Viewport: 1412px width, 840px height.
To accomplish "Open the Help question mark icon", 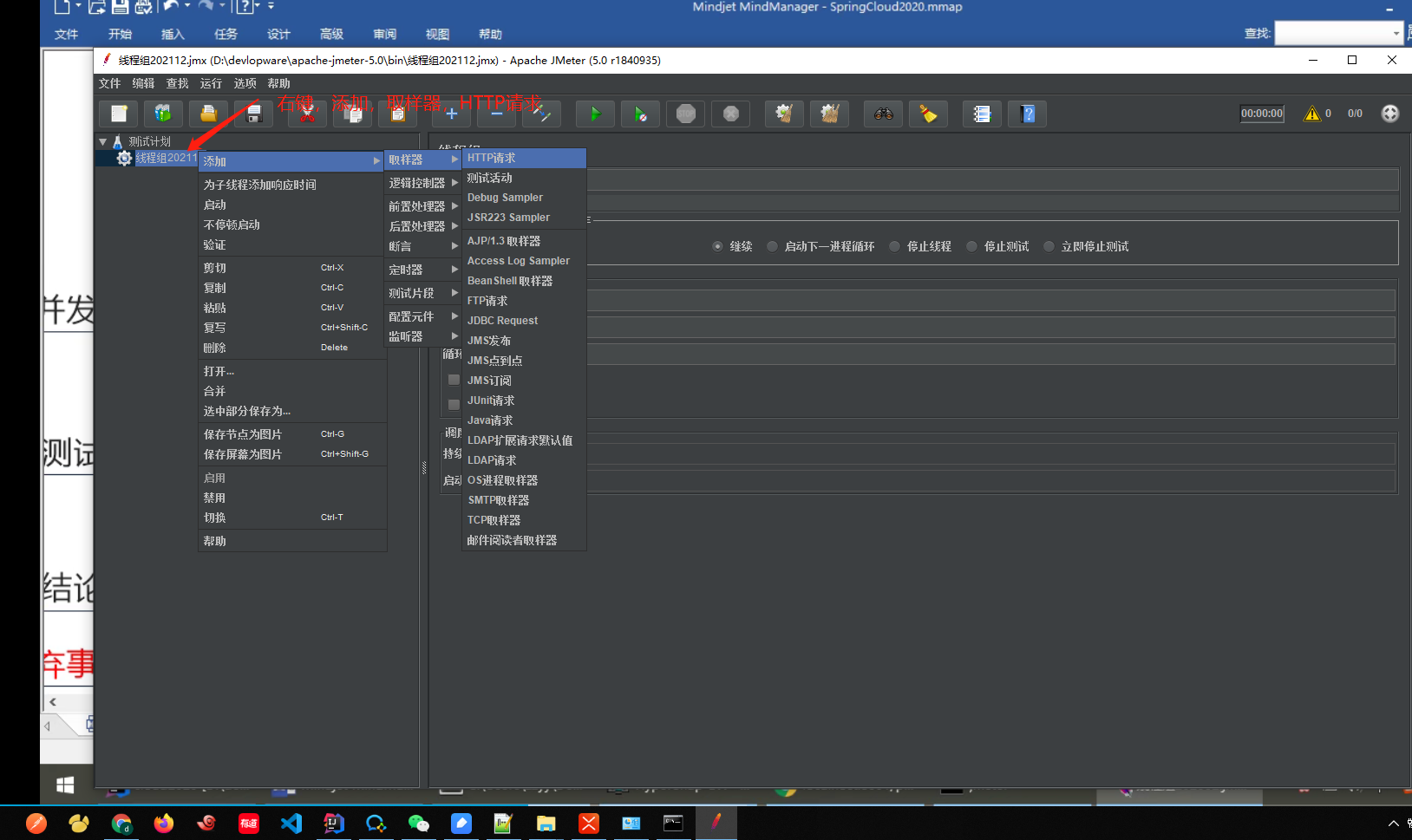I will [1027, 114].
